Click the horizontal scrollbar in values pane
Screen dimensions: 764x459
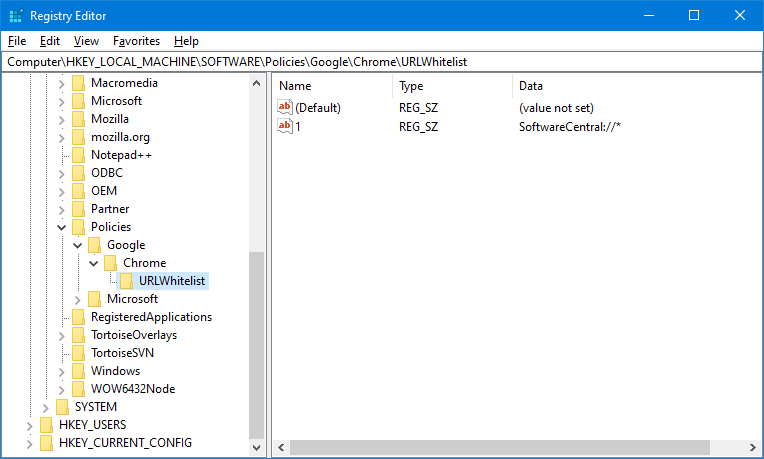point(500,447)
